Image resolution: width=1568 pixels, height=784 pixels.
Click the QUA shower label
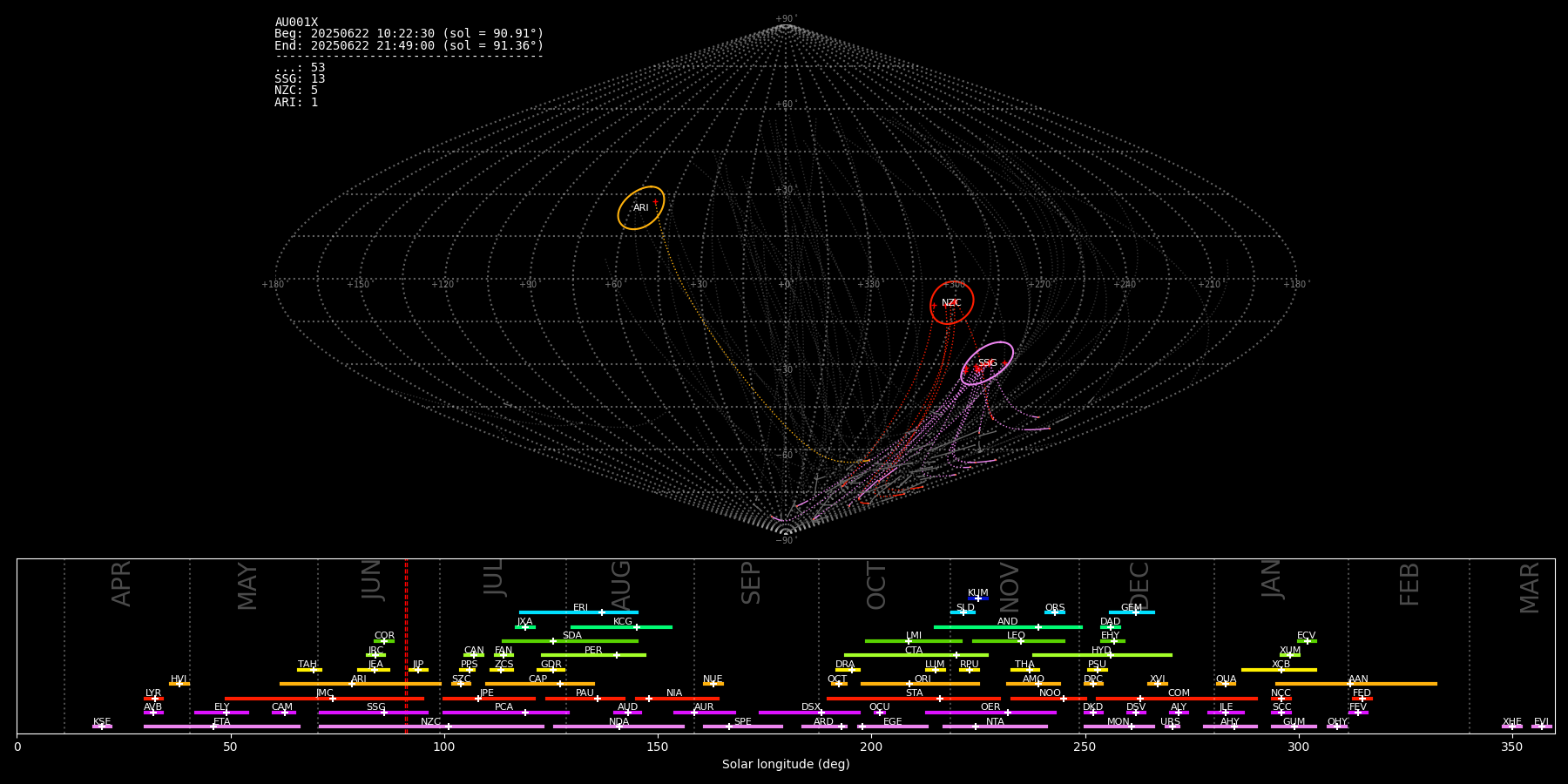click(1226, 679)
